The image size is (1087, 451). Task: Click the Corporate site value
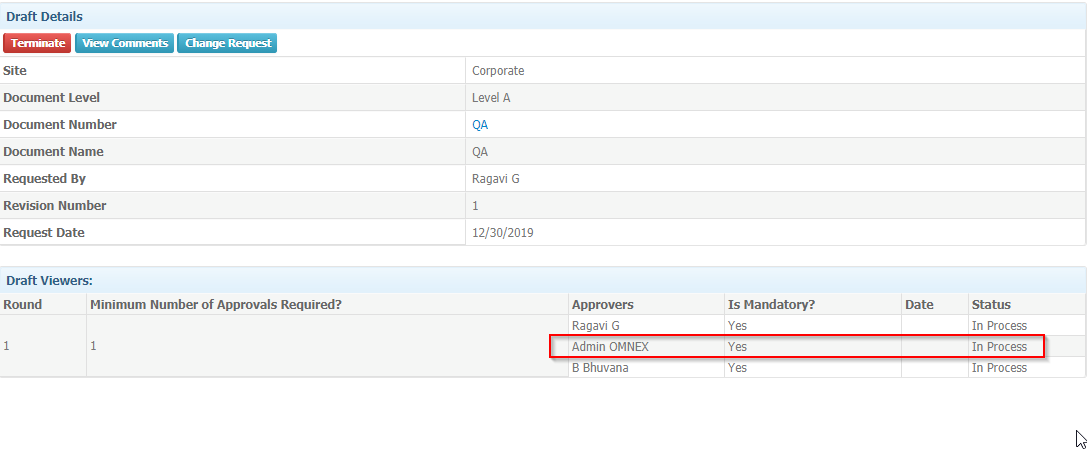(498, 71)
